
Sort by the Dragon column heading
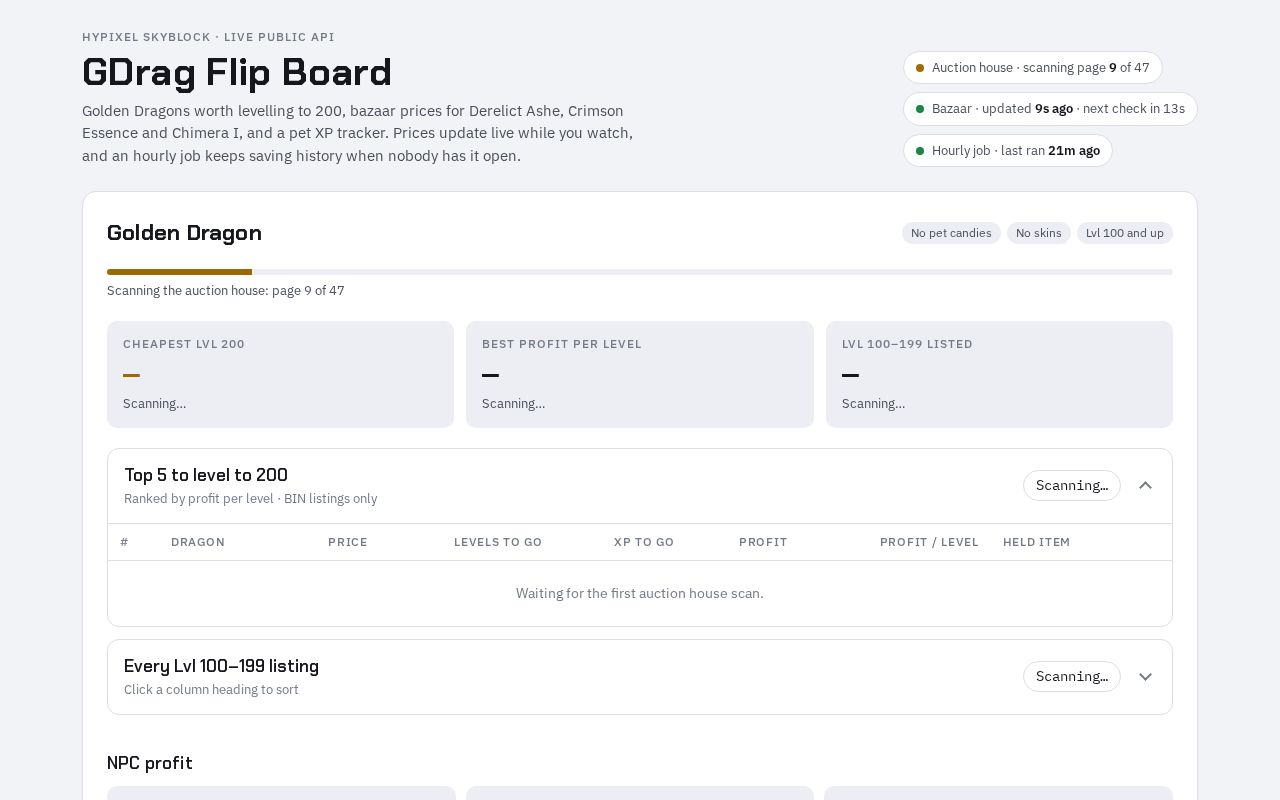(198, 542)
